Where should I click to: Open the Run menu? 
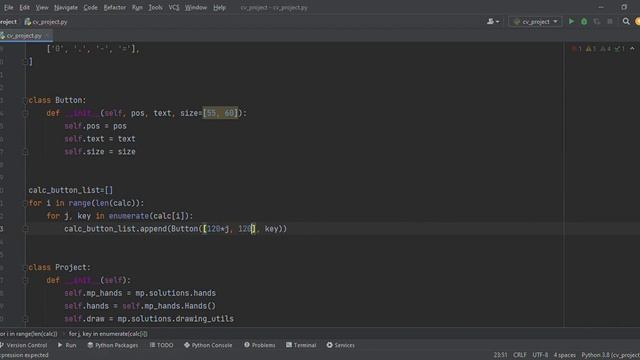tap(137, 7)
